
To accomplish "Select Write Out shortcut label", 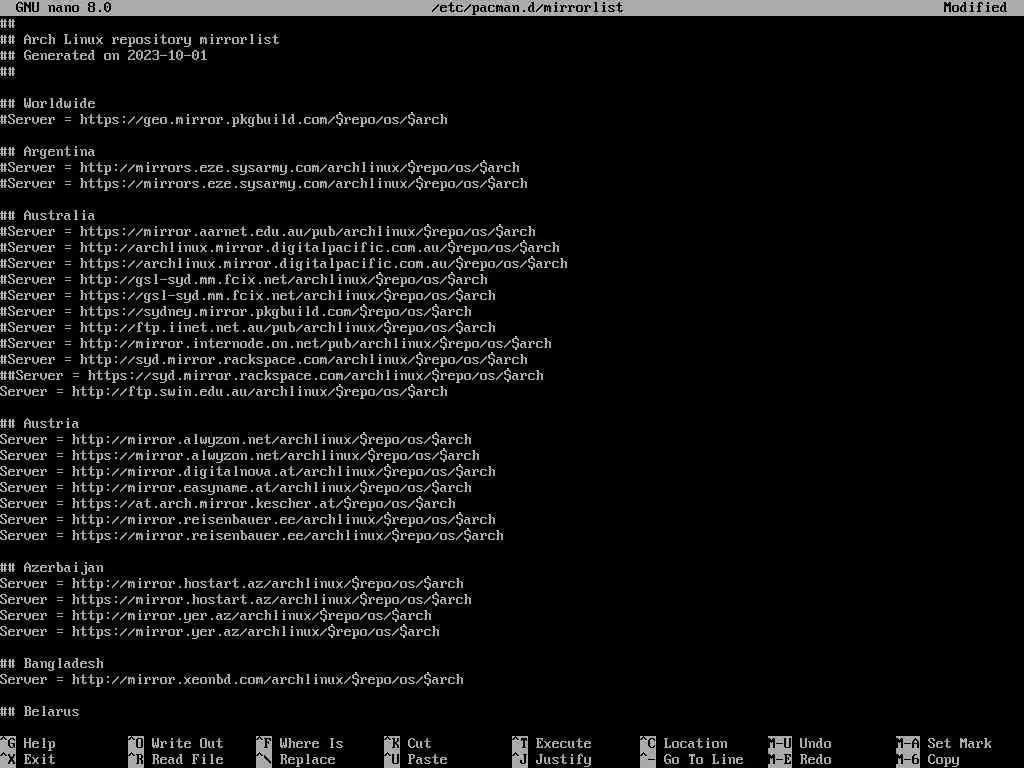I will point(176,743).
